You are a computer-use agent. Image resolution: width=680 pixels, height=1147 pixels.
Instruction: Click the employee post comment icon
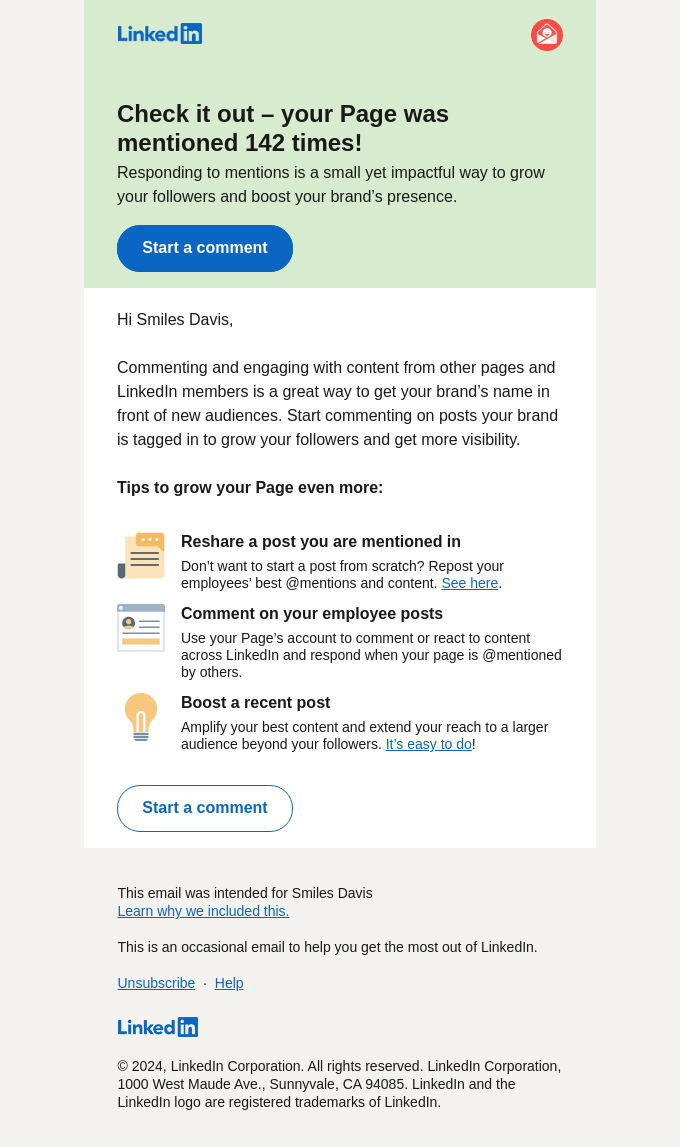[x=141, y=628]
